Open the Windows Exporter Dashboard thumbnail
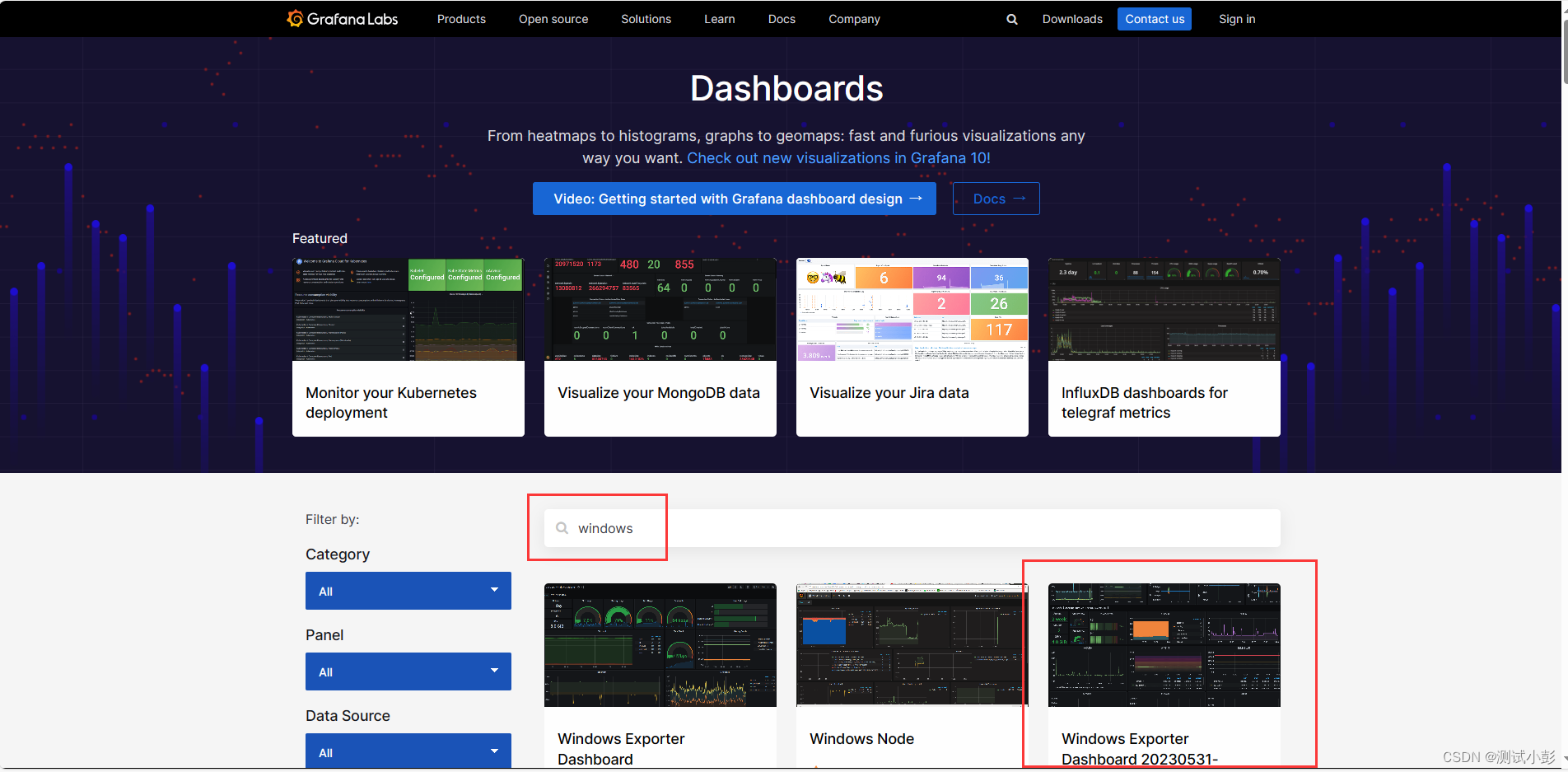The height and width of the screenshot is (772, 1568). point(660,645)
